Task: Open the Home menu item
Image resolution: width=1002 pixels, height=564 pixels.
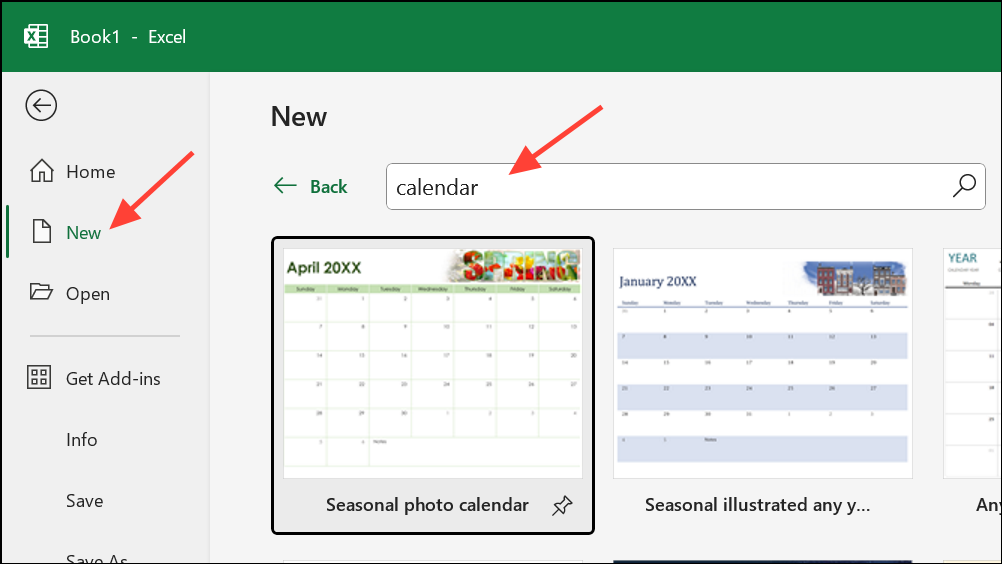Action: (91, 172)
